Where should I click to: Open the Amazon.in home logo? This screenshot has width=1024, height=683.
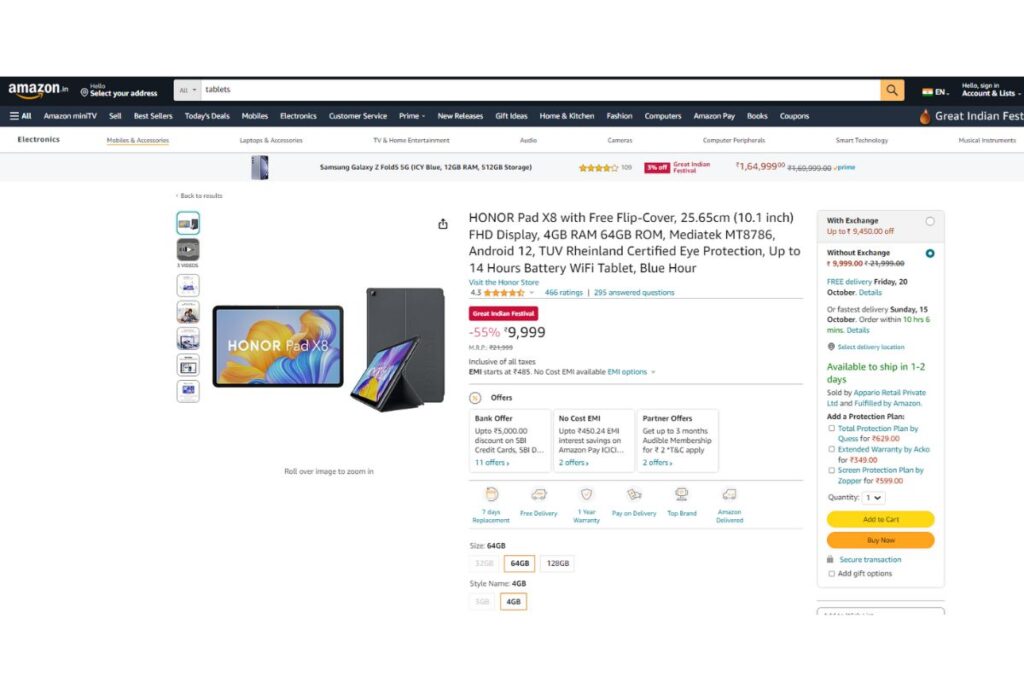[x=38, y=90]
